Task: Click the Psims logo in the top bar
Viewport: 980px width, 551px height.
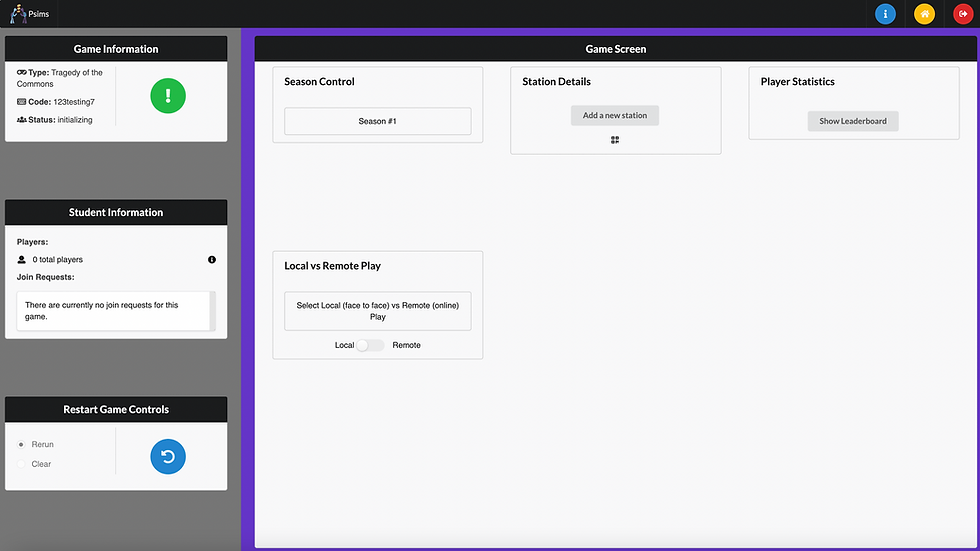Action: (29, 14)
